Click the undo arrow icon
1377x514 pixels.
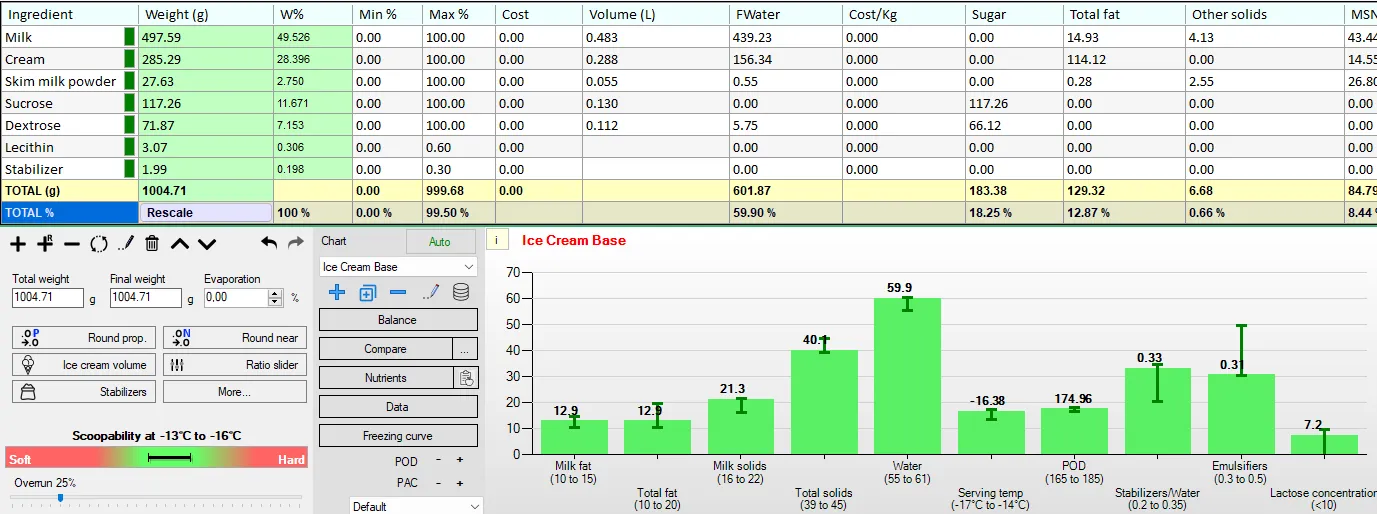pyautogui.click(x=268, y=243)
